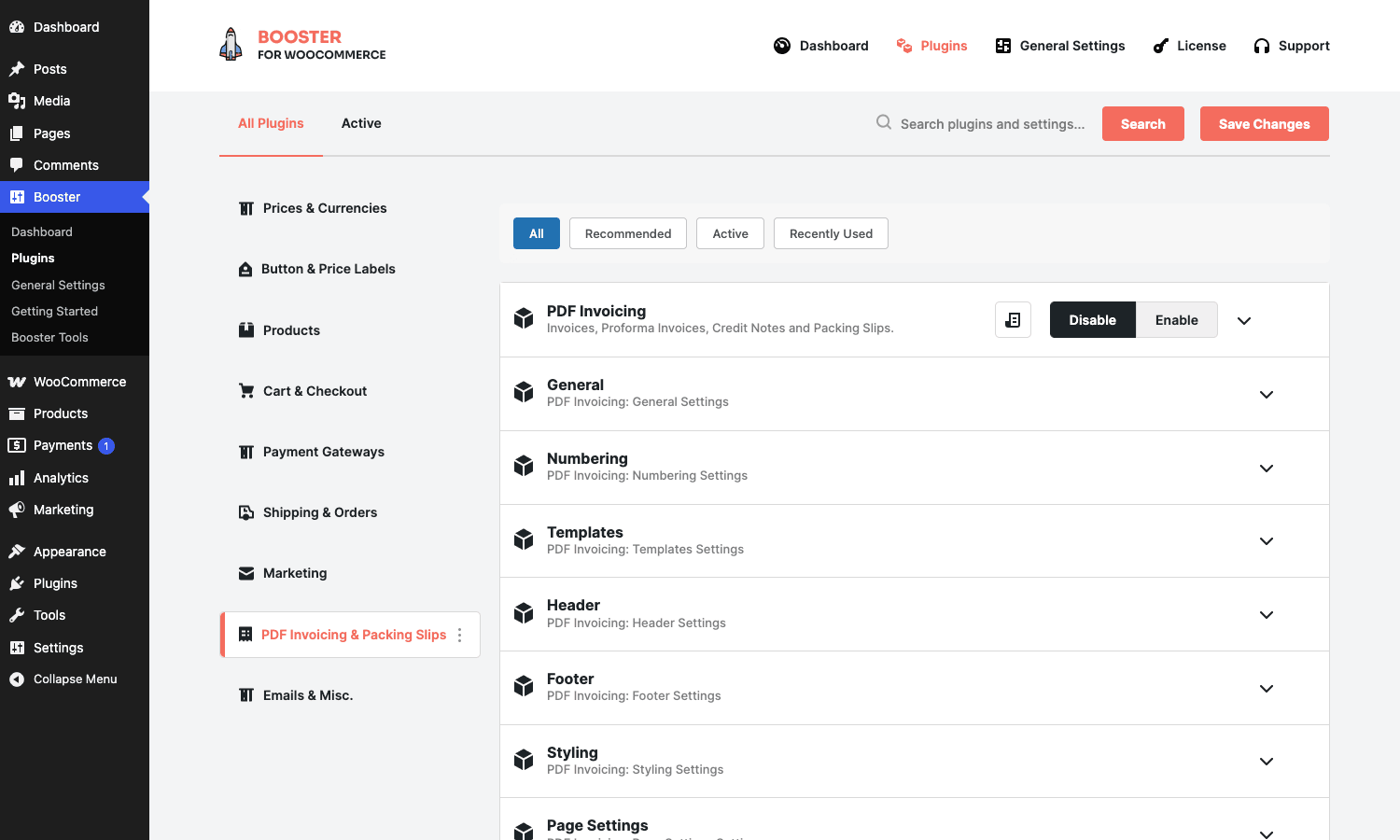Screen dimensions: 1400x840
Task: Expand the Header settings section
Action: pyautogui.click(x=1267, y=614)
